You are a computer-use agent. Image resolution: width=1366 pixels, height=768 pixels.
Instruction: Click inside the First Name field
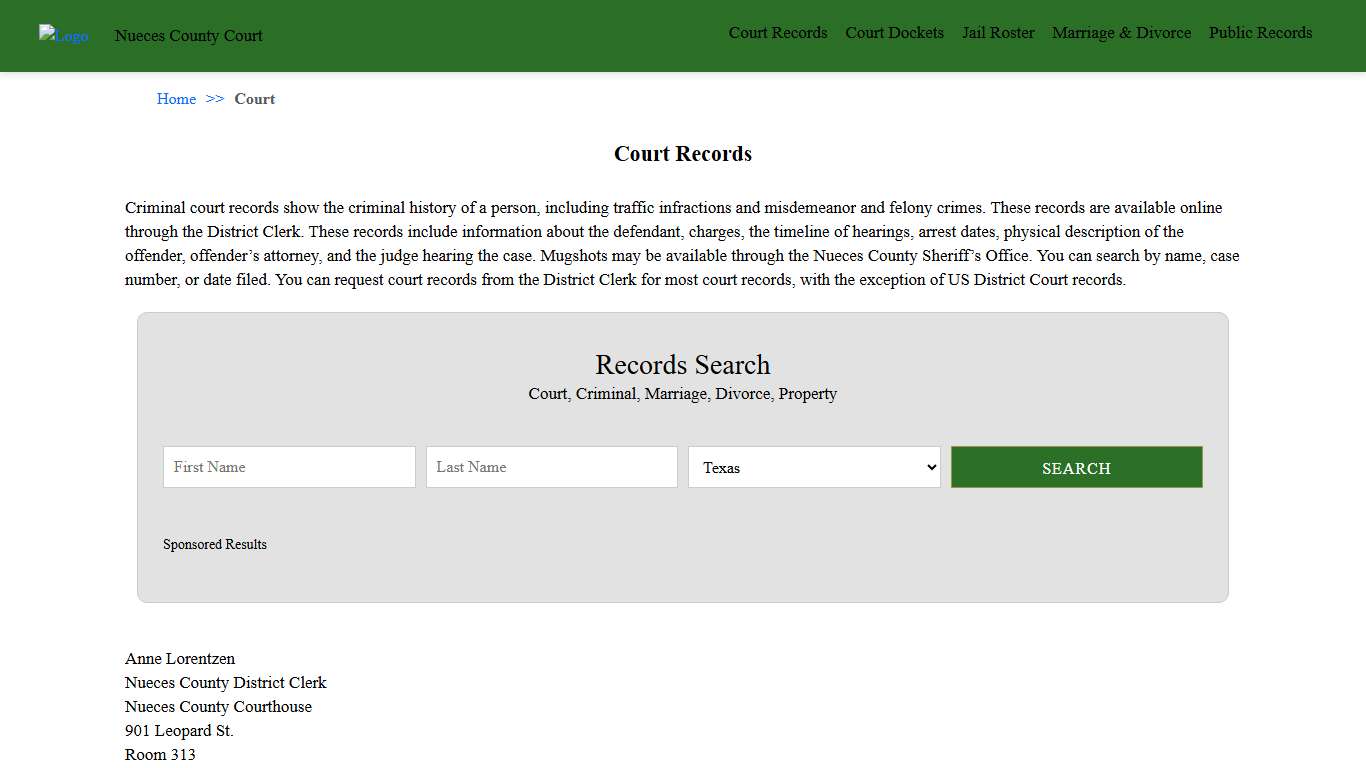tap(288, 467)
